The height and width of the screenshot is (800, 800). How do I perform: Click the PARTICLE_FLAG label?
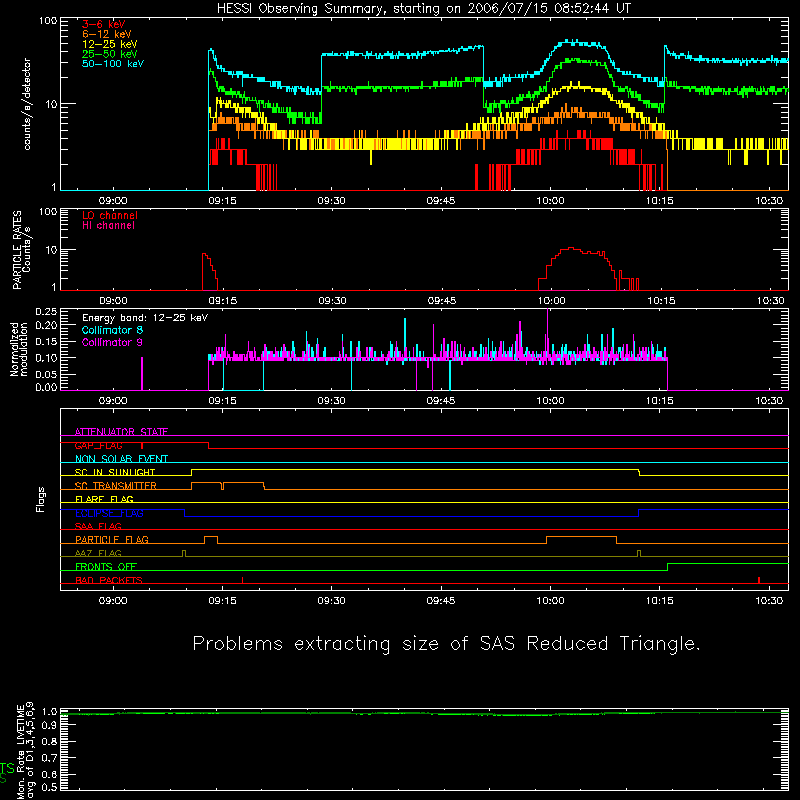click(112, 539)
